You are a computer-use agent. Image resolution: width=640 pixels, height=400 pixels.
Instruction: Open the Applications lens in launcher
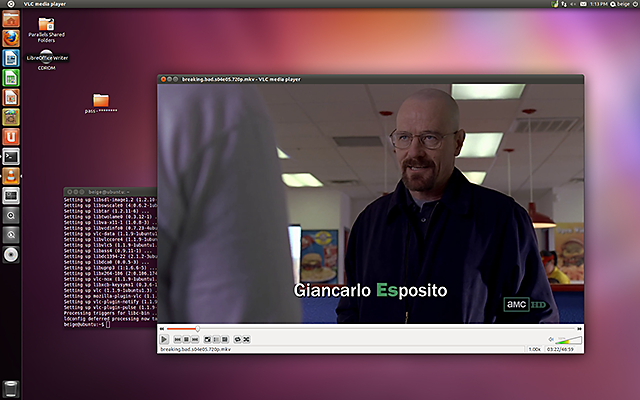(11, 215)
